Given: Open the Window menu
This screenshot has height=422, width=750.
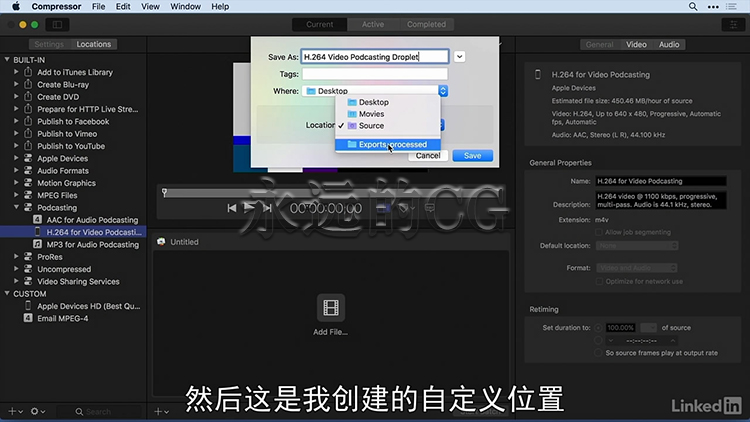Looking at the screenshot, I should [186, 7].
